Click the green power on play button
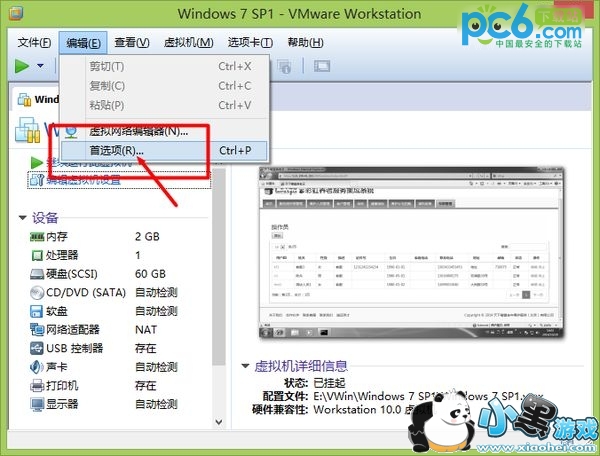This screenshot has height=456, width=600. [x=22, y=66]
